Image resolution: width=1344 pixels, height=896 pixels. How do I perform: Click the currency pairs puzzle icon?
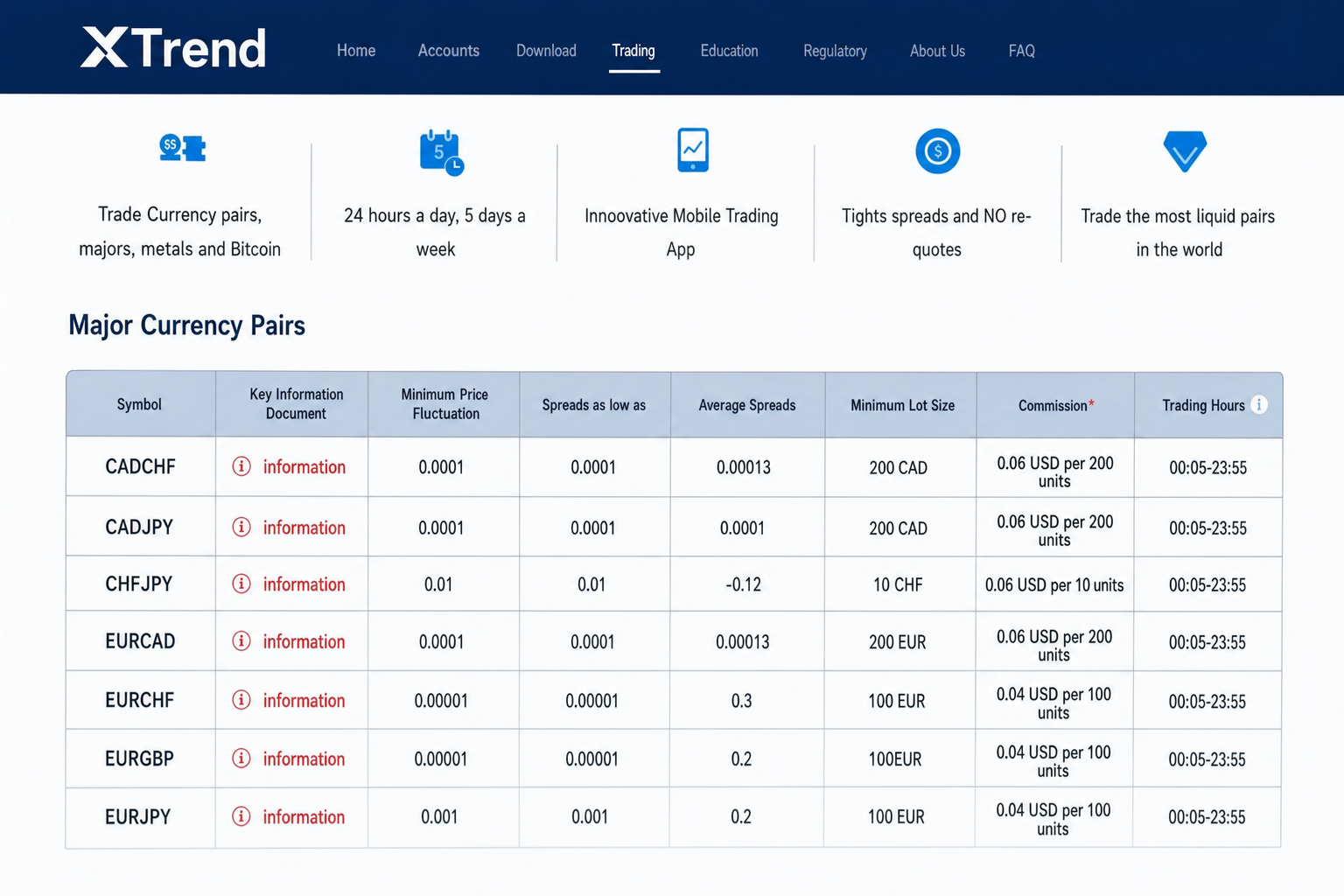tap(182, 148)
